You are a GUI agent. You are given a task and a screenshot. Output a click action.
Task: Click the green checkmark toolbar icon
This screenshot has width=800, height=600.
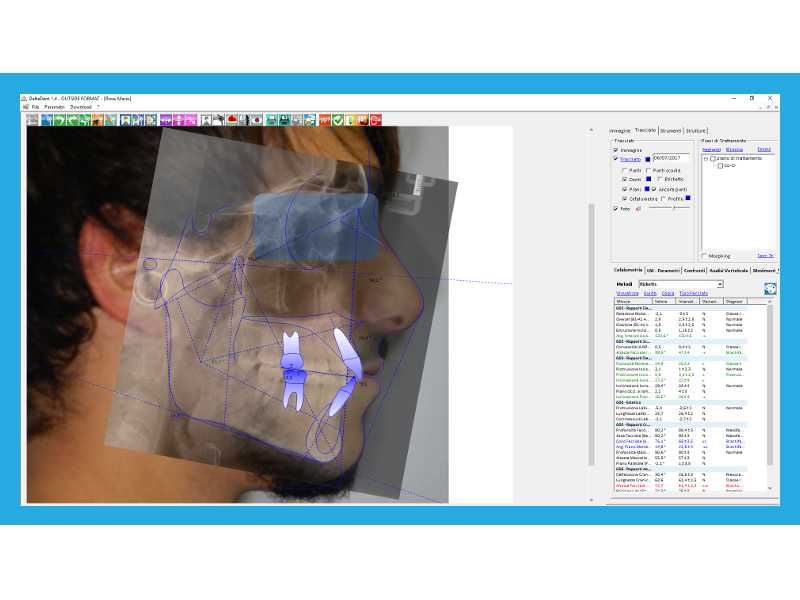(x=337, y=120)
